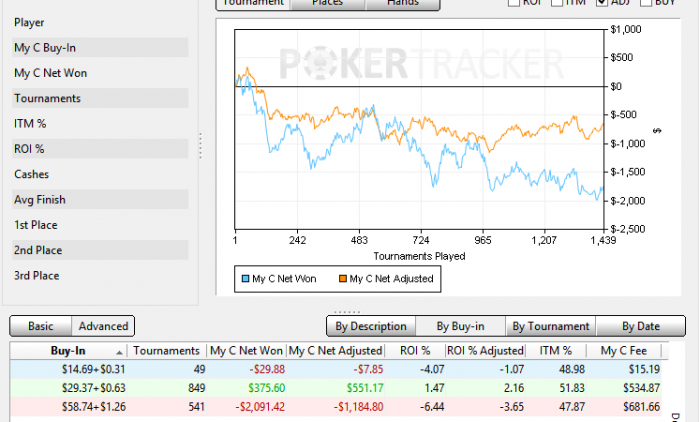Select the $58.74+$1.26 buy-in row

336,407
